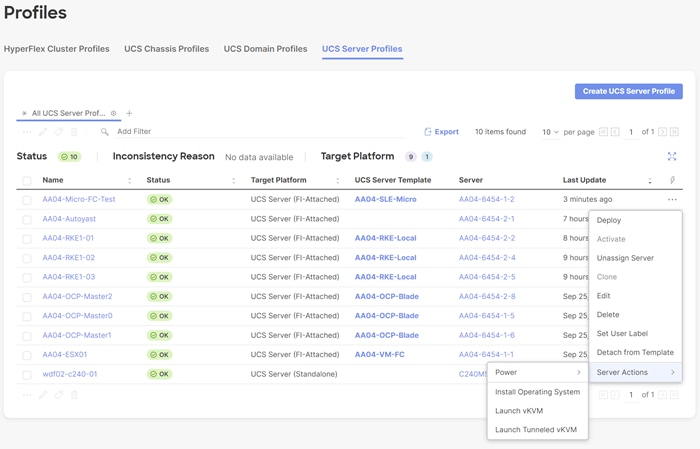
Task: Click Last Update column sort handle icon
Action: tap(650, 180)
